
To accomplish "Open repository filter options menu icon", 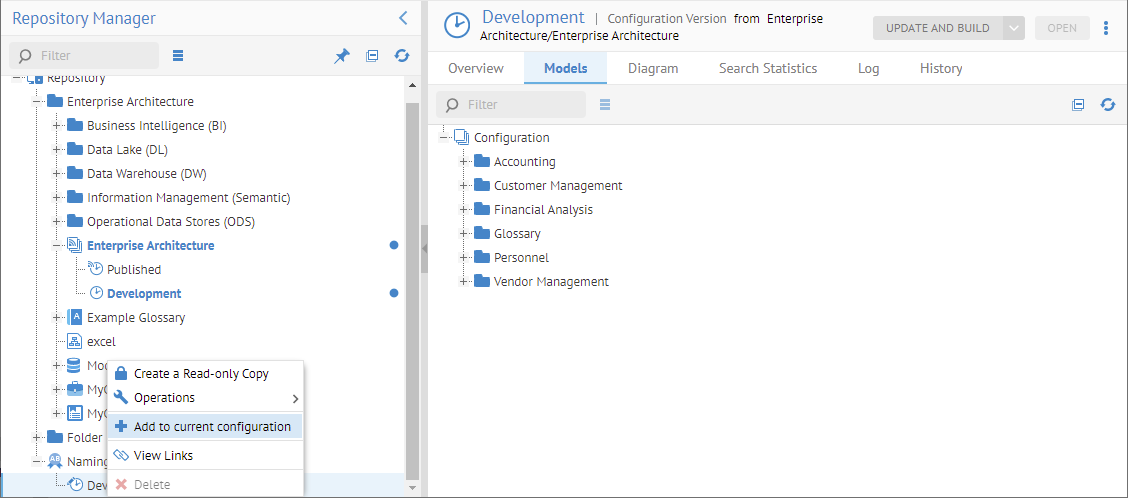I will click(x=178, y=55).
